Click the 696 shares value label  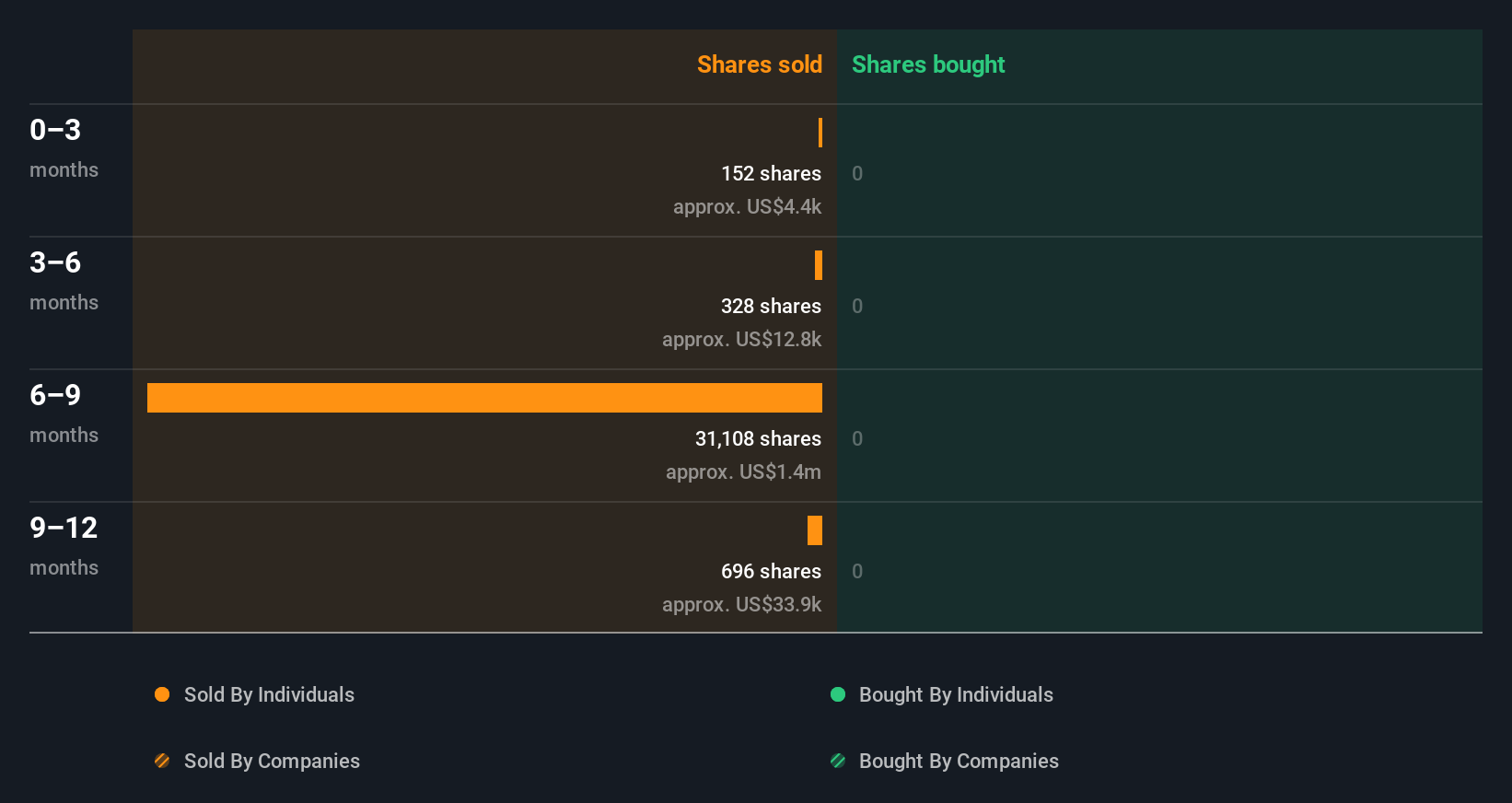pos(771,571)
